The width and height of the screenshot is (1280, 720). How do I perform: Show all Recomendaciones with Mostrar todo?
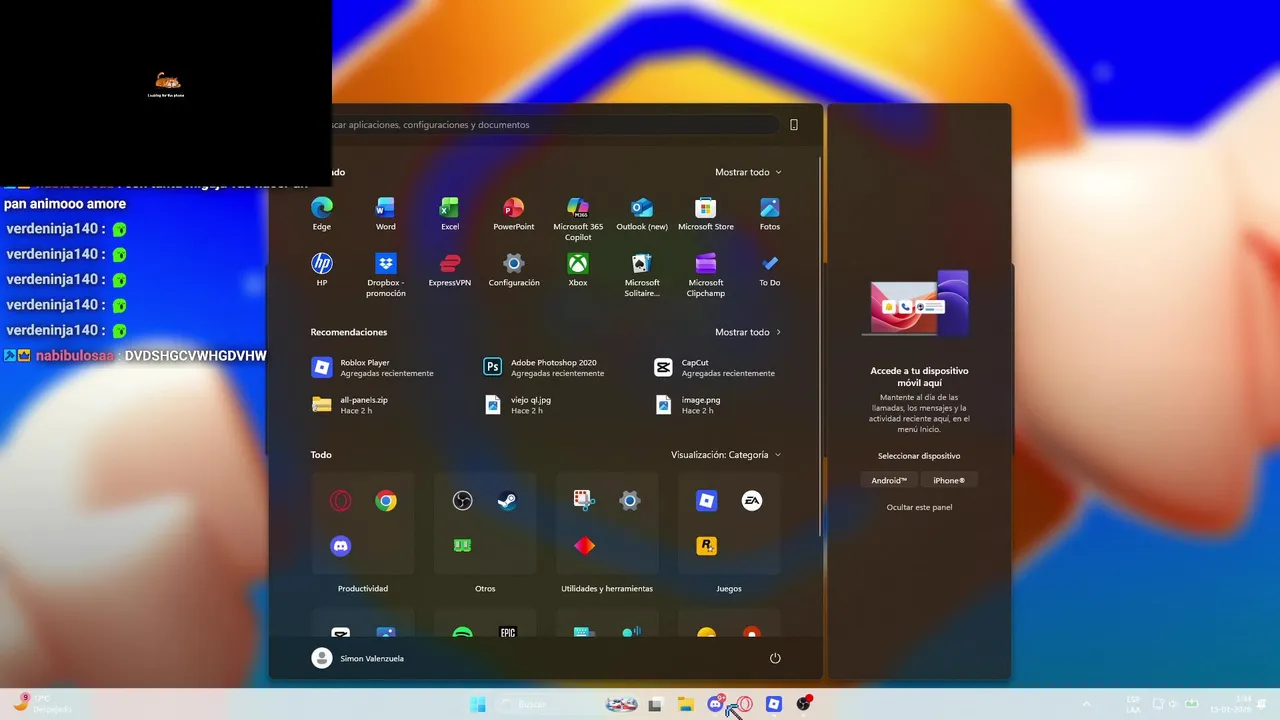(x=748, y=332)
